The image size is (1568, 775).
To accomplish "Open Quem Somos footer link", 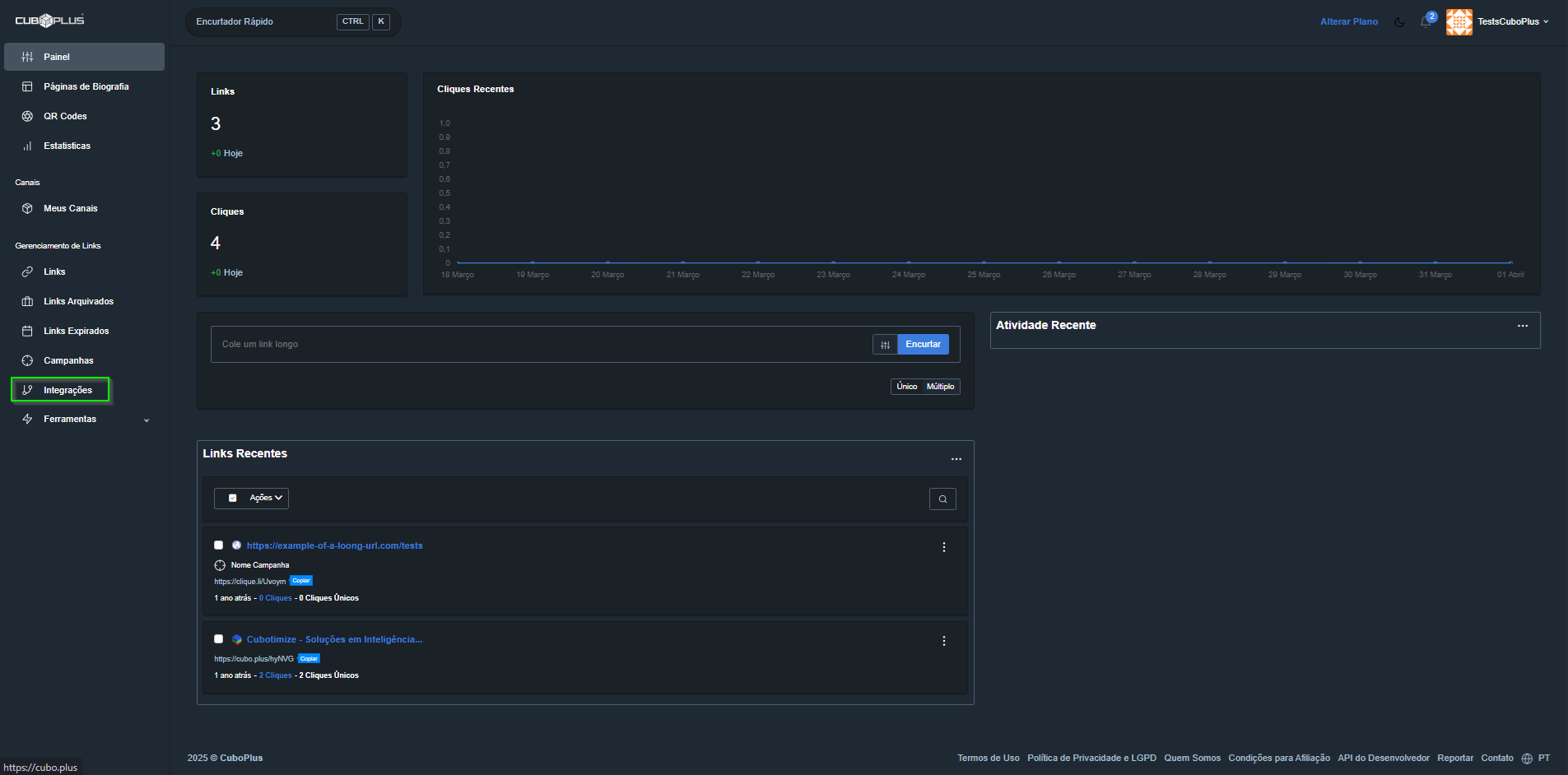I will pyautogui.click(x=1192, y=759).
